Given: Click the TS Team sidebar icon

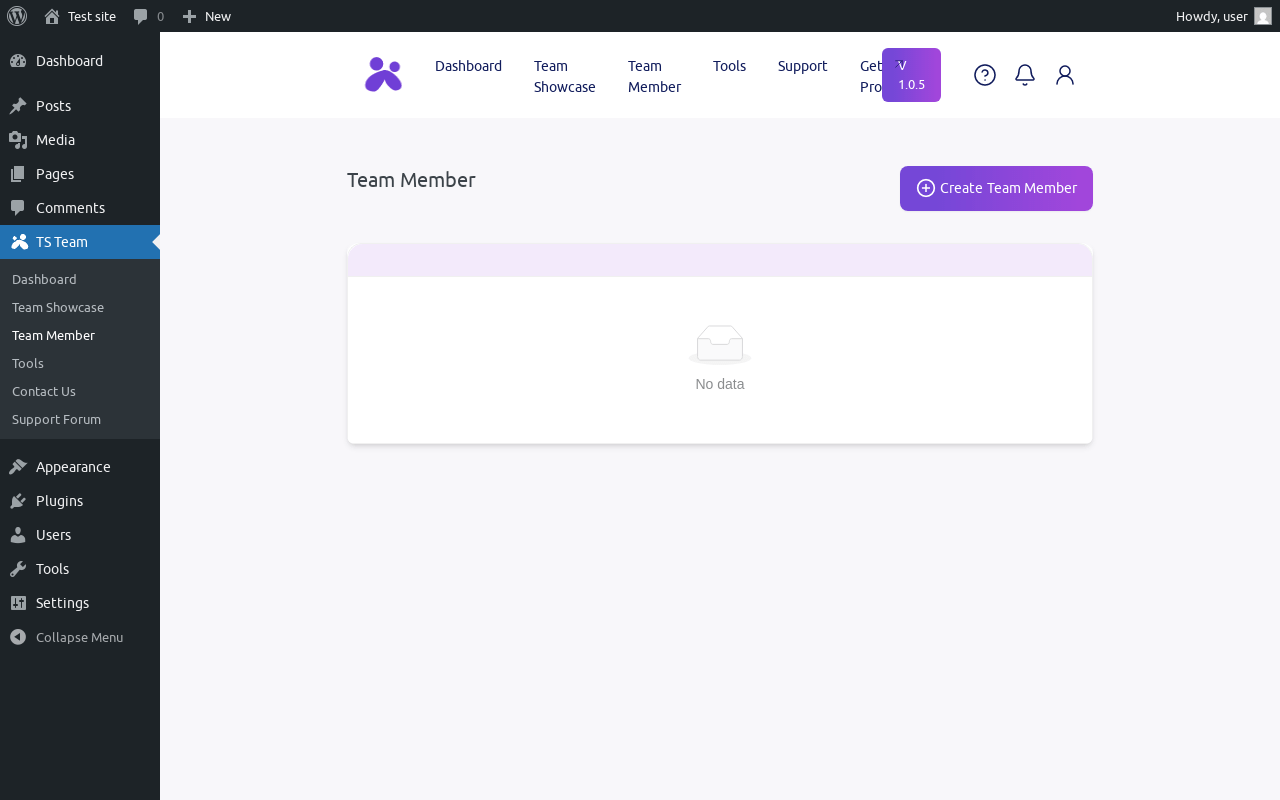Looking at the screenshot, I should click(19, 242).
